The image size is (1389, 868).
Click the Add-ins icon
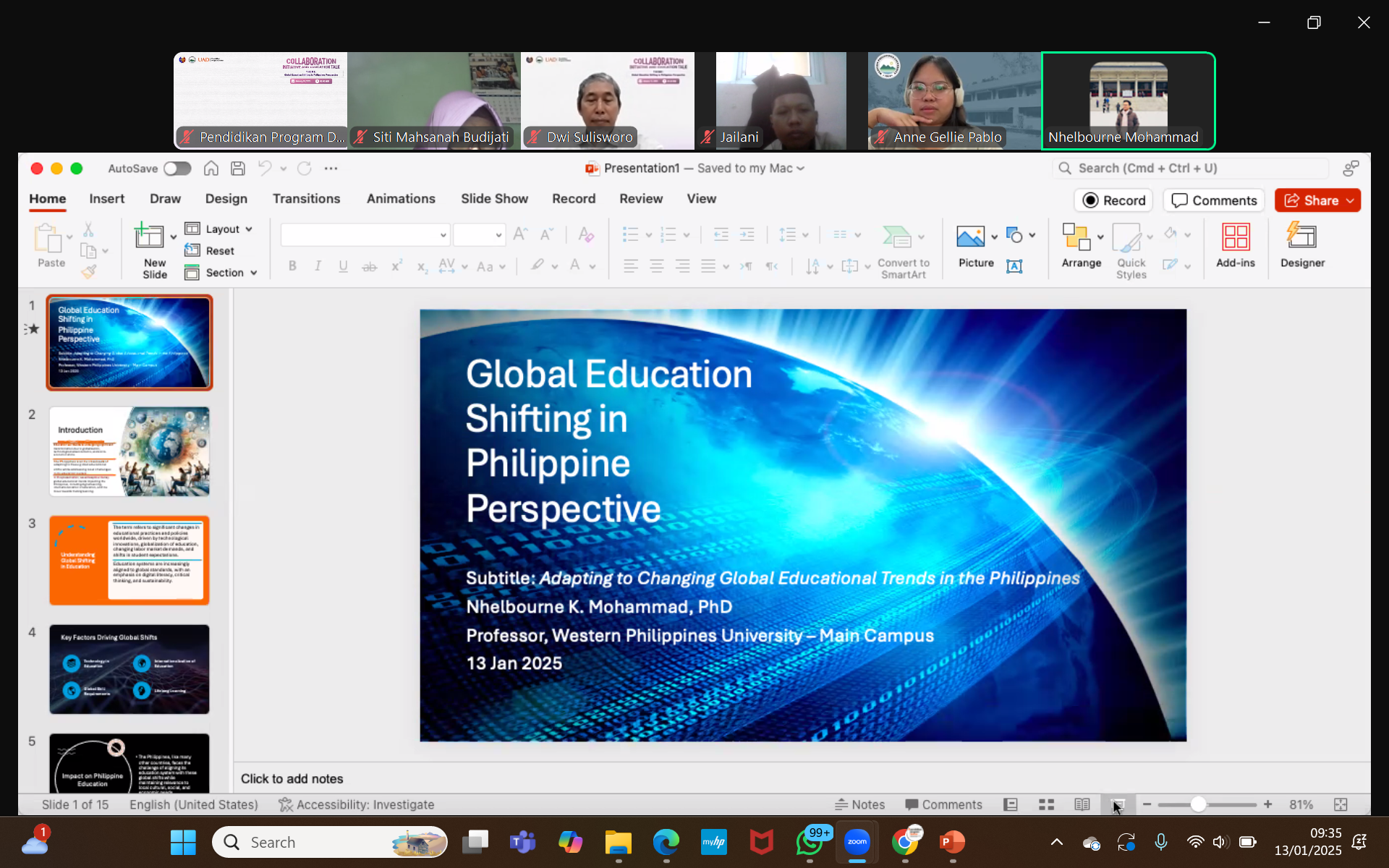[1235, 237]
